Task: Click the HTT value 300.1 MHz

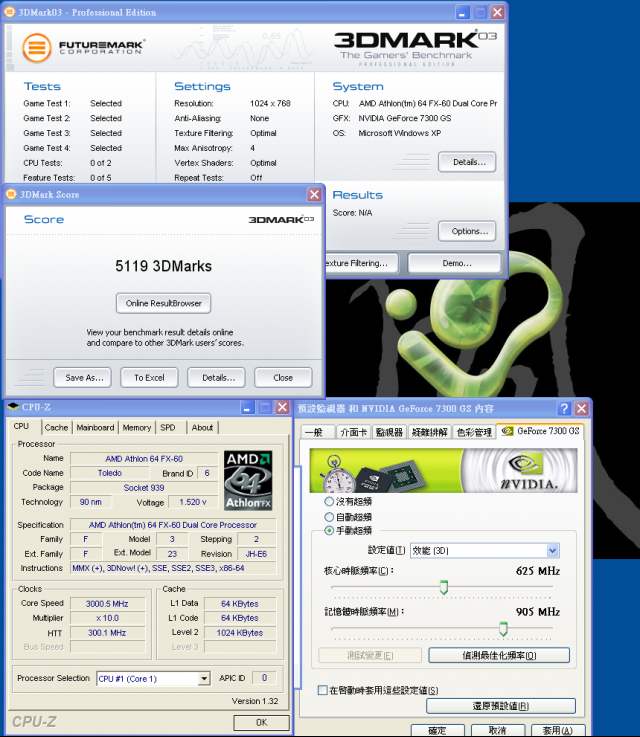Action: tap(107, 633)
